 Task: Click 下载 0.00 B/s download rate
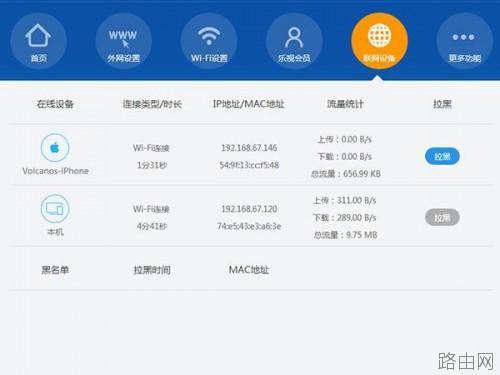pos(345,156)
